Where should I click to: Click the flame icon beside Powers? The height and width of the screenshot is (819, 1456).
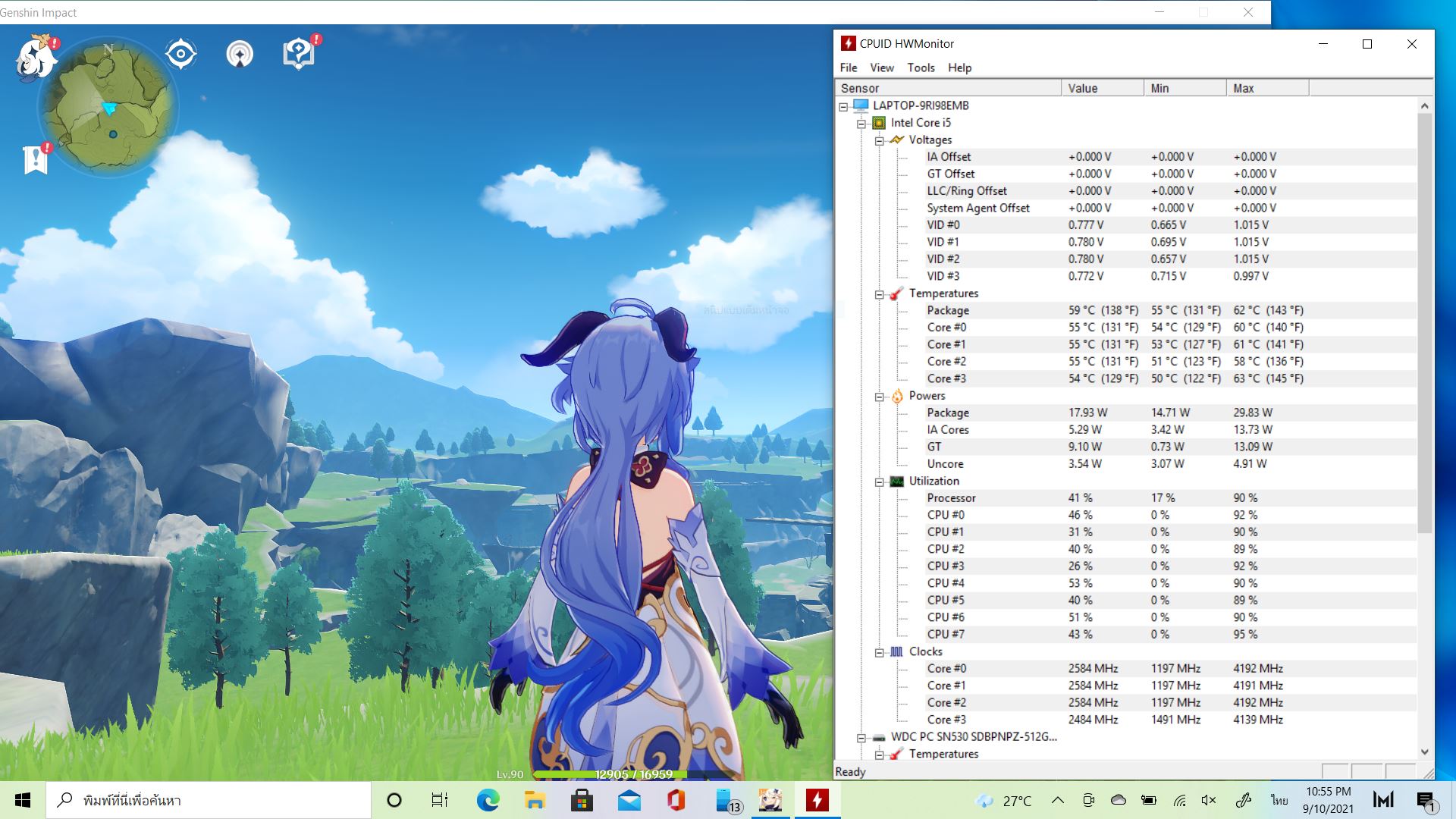pyautogui.click(x=897, y=396)
